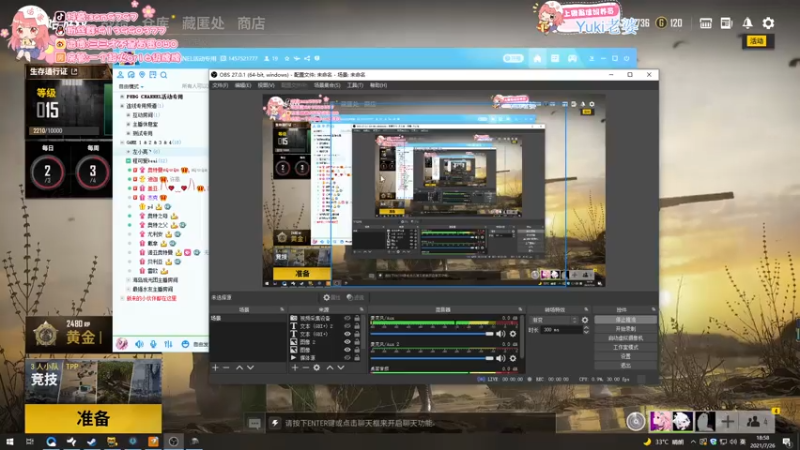Move scene up in OBS Scenes panel
Image resolution: width=800 pixels, height=450 pixels.
(239, 367)
